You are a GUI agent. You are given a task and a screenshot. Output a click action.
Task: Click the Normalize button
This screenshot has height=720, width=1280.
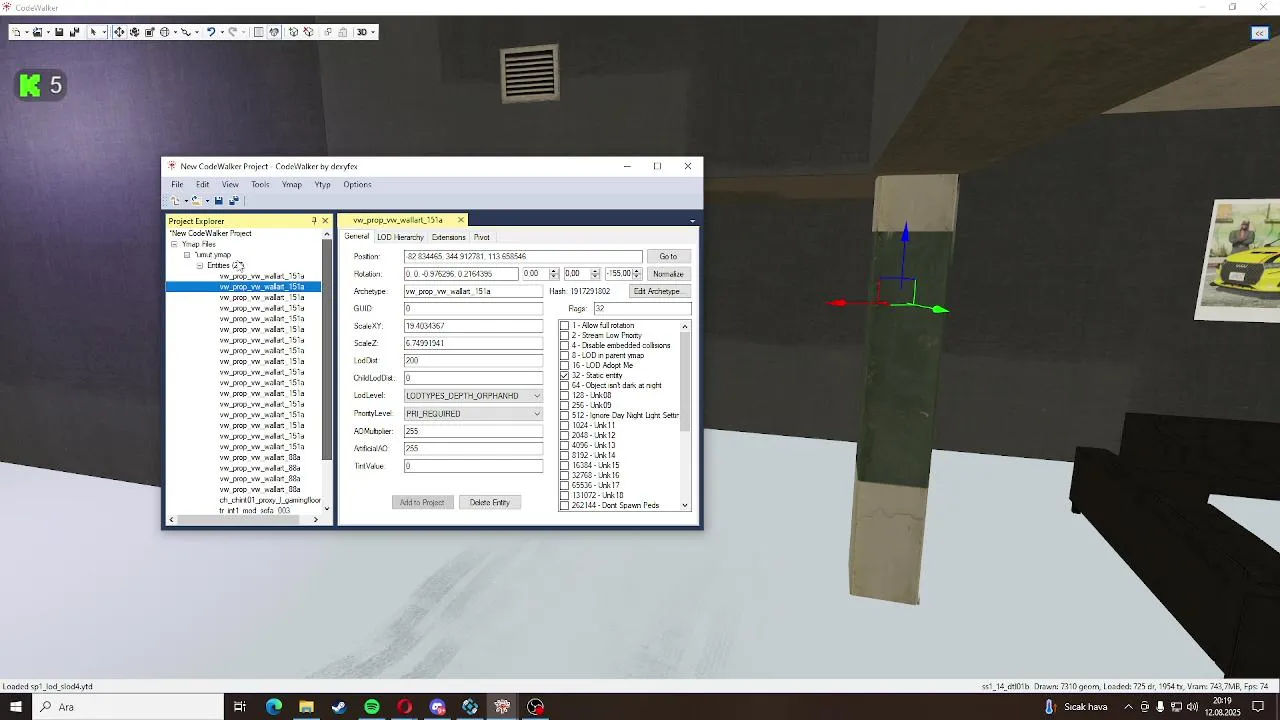(668, 274)
